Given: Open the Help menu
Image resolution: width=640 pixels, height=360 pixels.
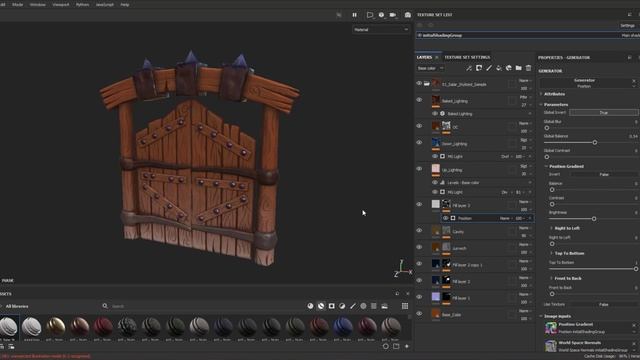Looking at the screenshot, I should coord(125,4).
